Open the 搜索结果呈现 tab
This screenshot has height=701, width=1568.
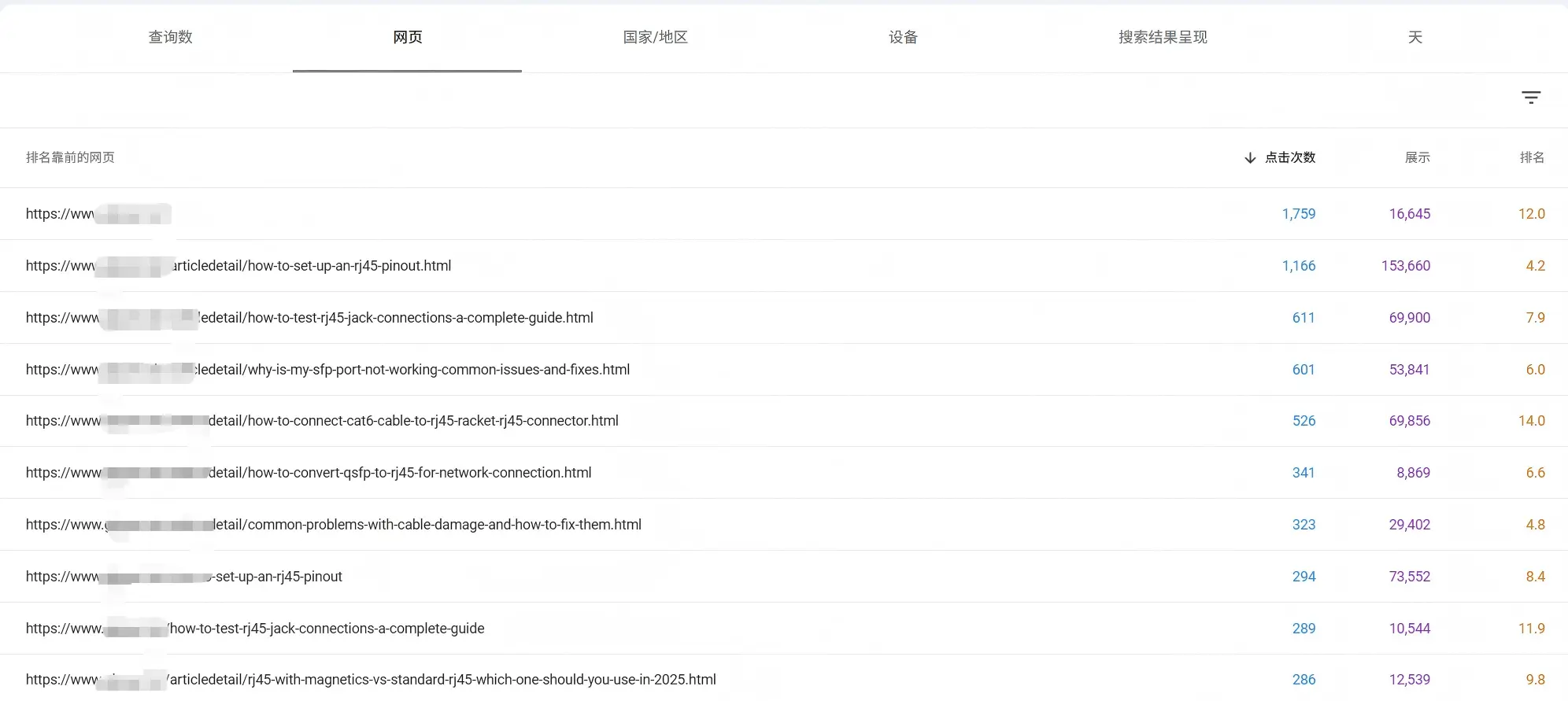[x=1163, y=37]
